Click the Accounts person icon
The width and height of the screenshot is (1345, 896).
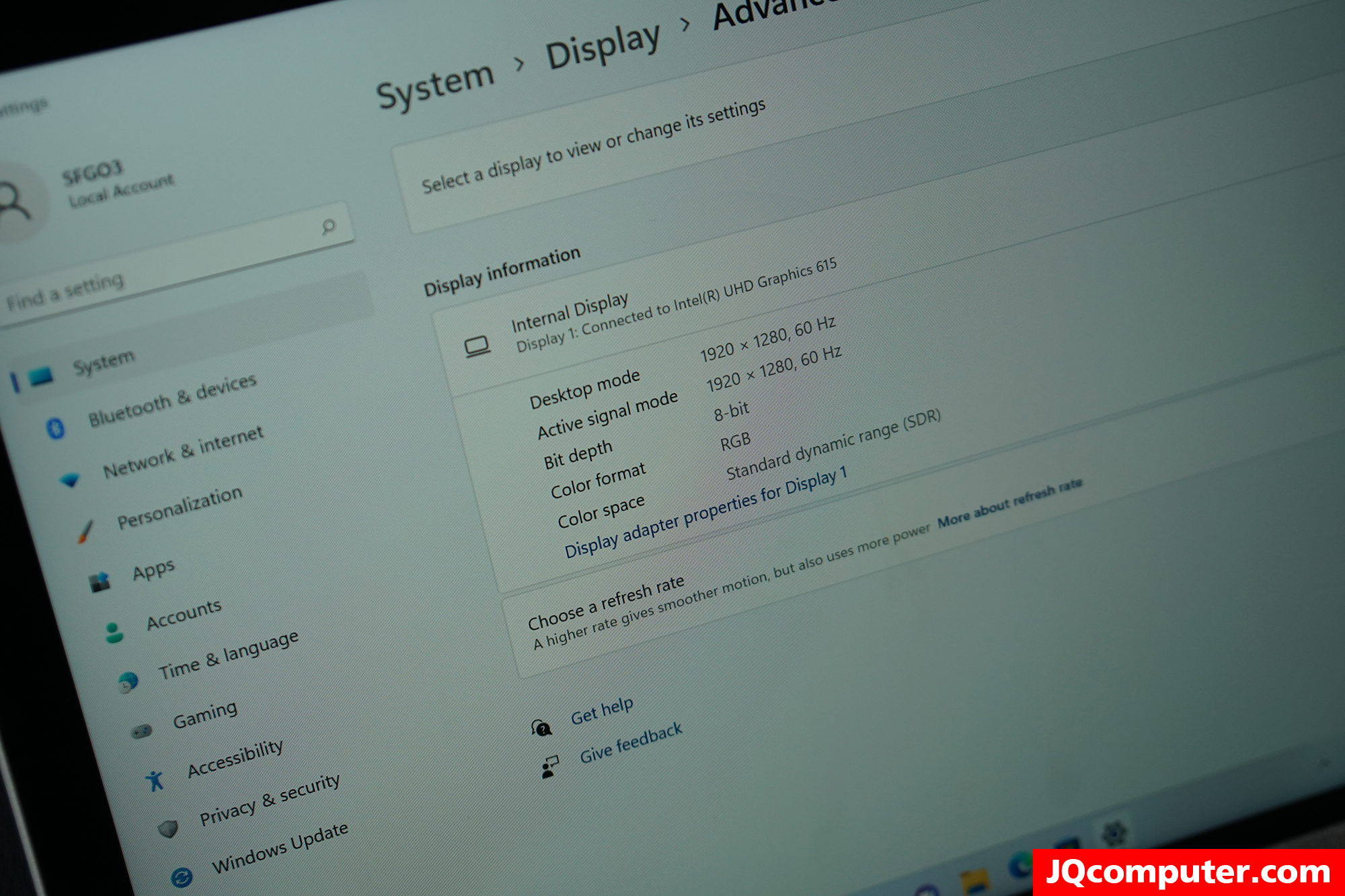(x=114, y=633)
